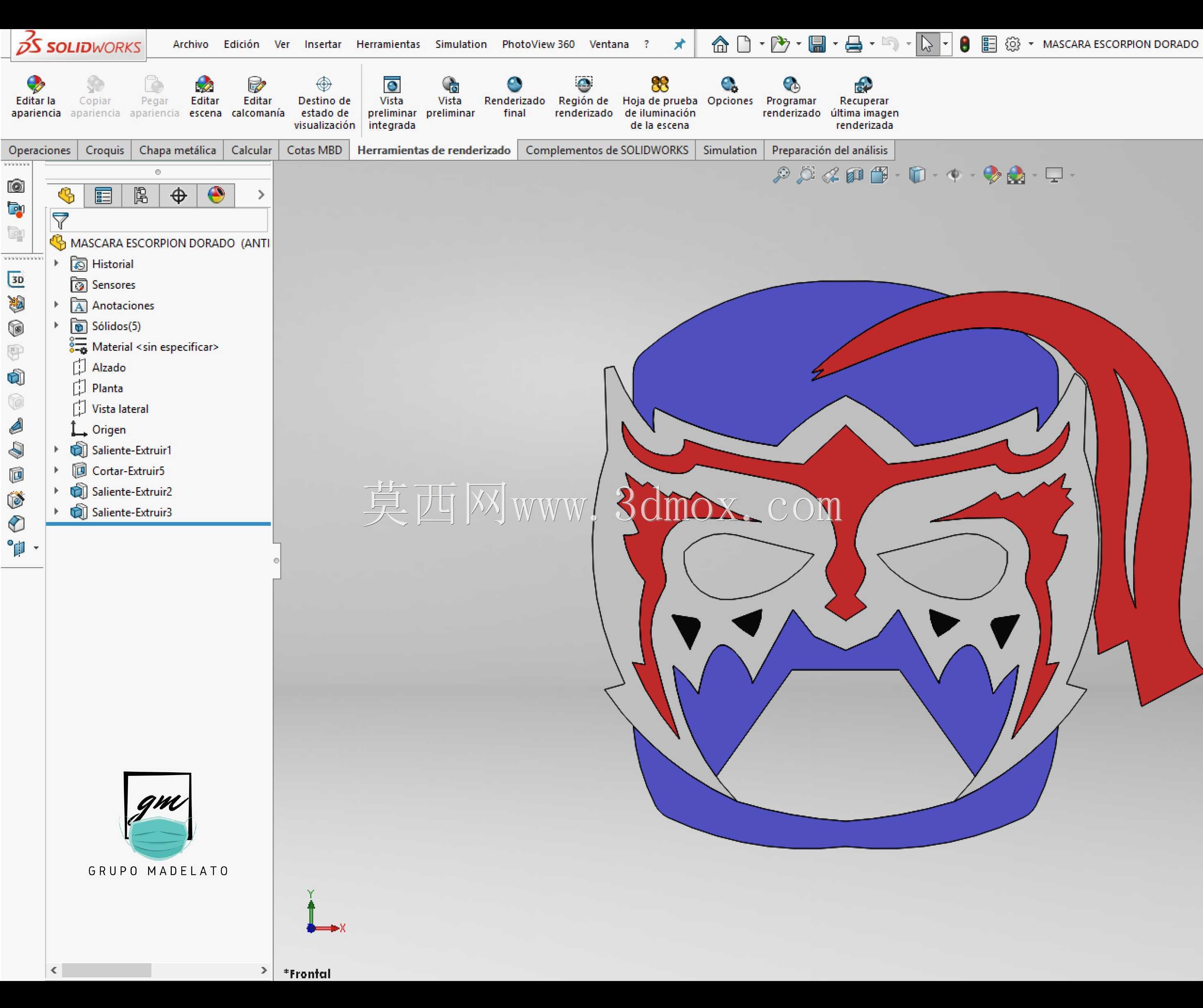The image size is (1203, 1008).
Task: Switch to Chapa metálica tab
Action: pos(178,150)
